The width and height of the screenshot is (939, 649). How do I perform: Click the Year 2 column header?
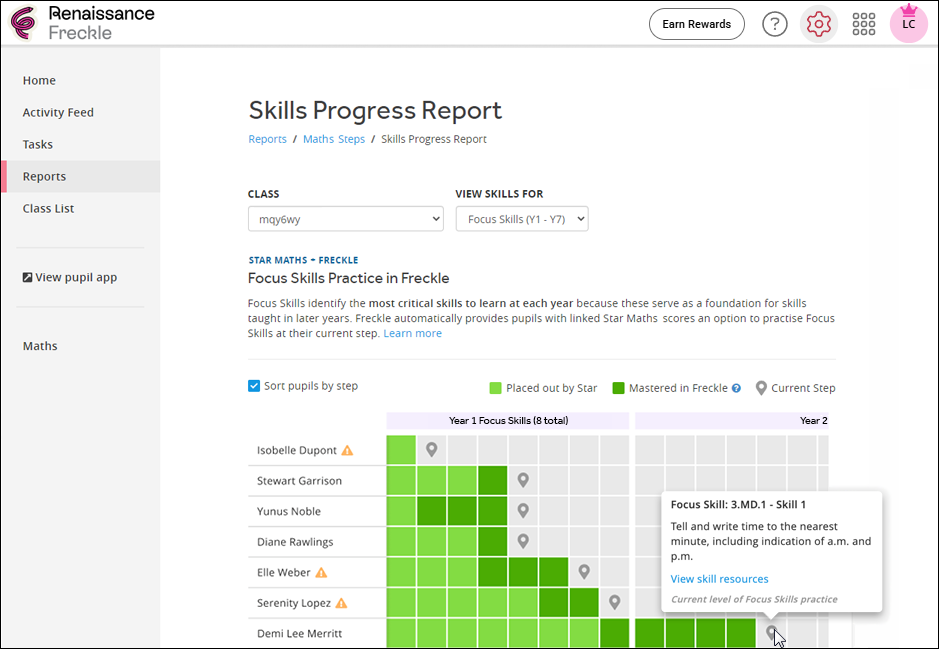pyautogui.click(x=732, y=420)
